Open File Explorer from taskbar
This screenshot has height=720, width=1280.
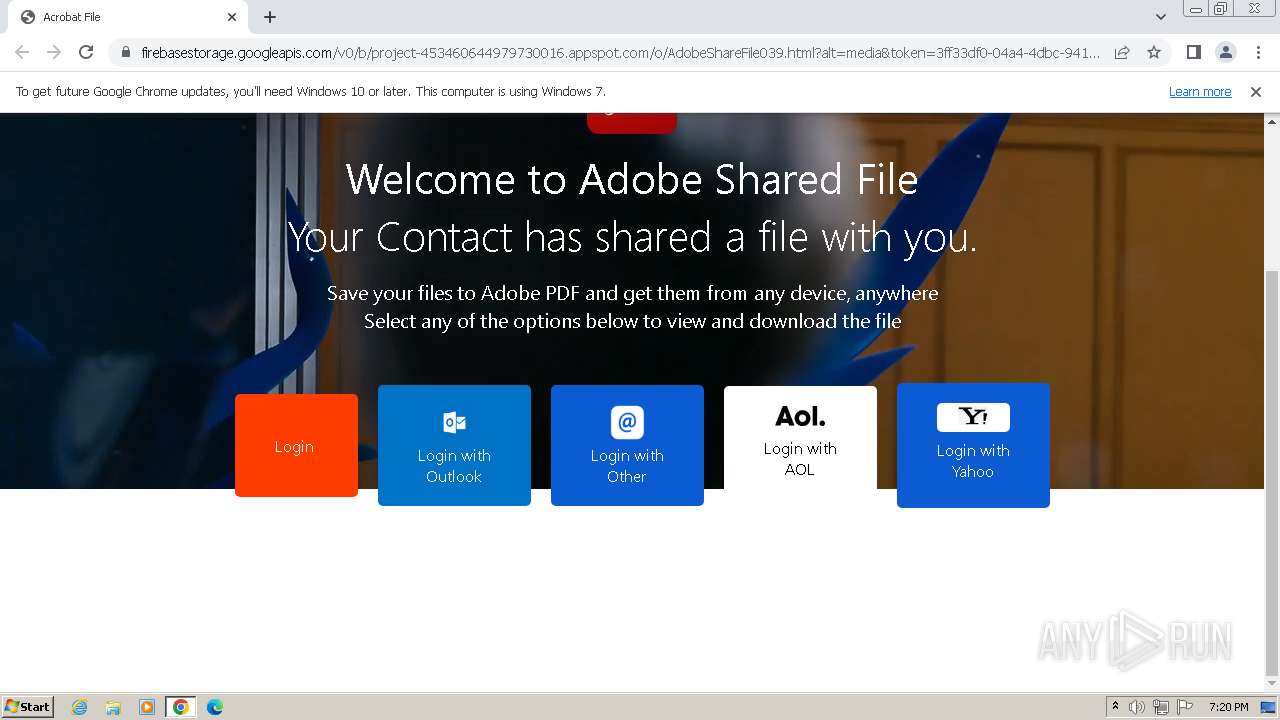click(113, 707)
